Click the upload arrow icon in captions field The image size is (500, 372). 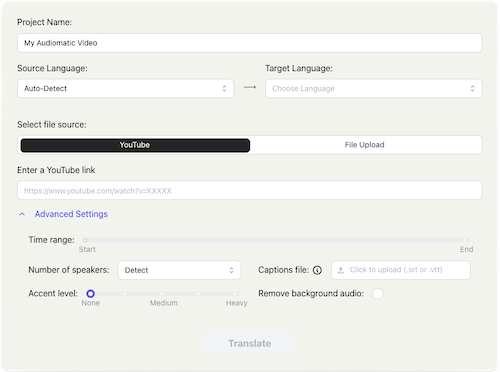click(x=341, y=270)
